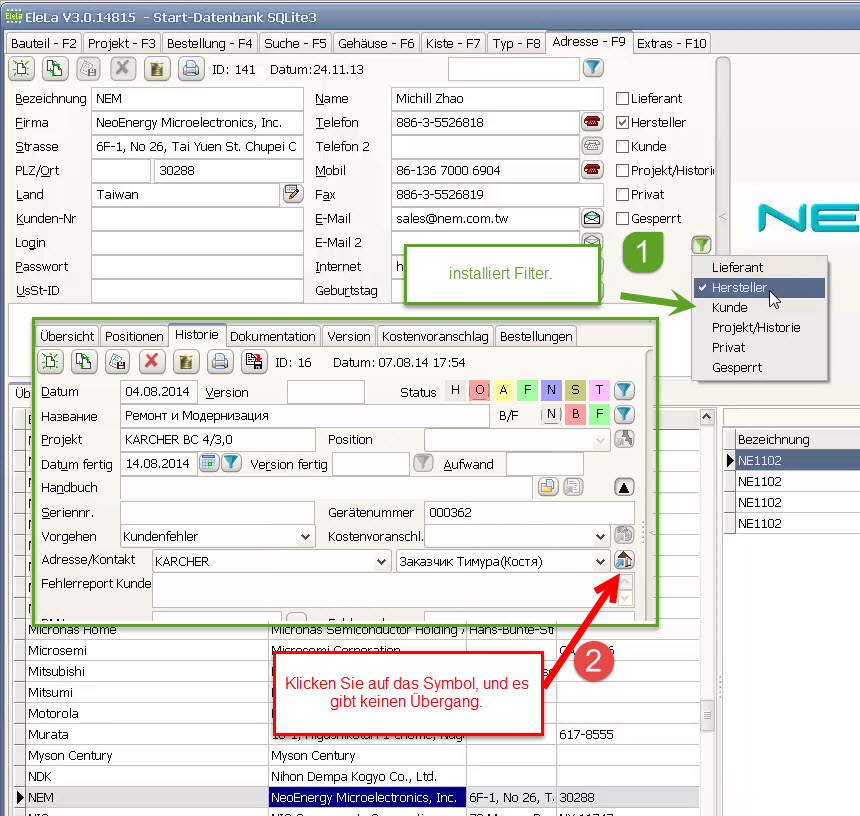Click the print icon beside ID: 141
Viewport: 860px width, 816px height.
coord(190,69)
